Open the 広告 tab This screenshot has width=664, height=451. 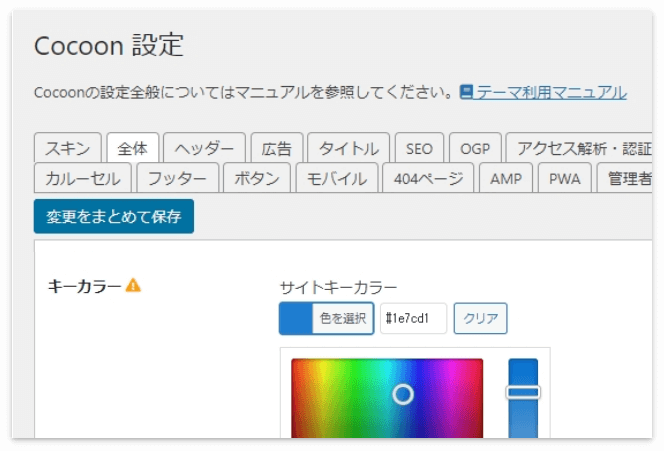tap(277, 148)
